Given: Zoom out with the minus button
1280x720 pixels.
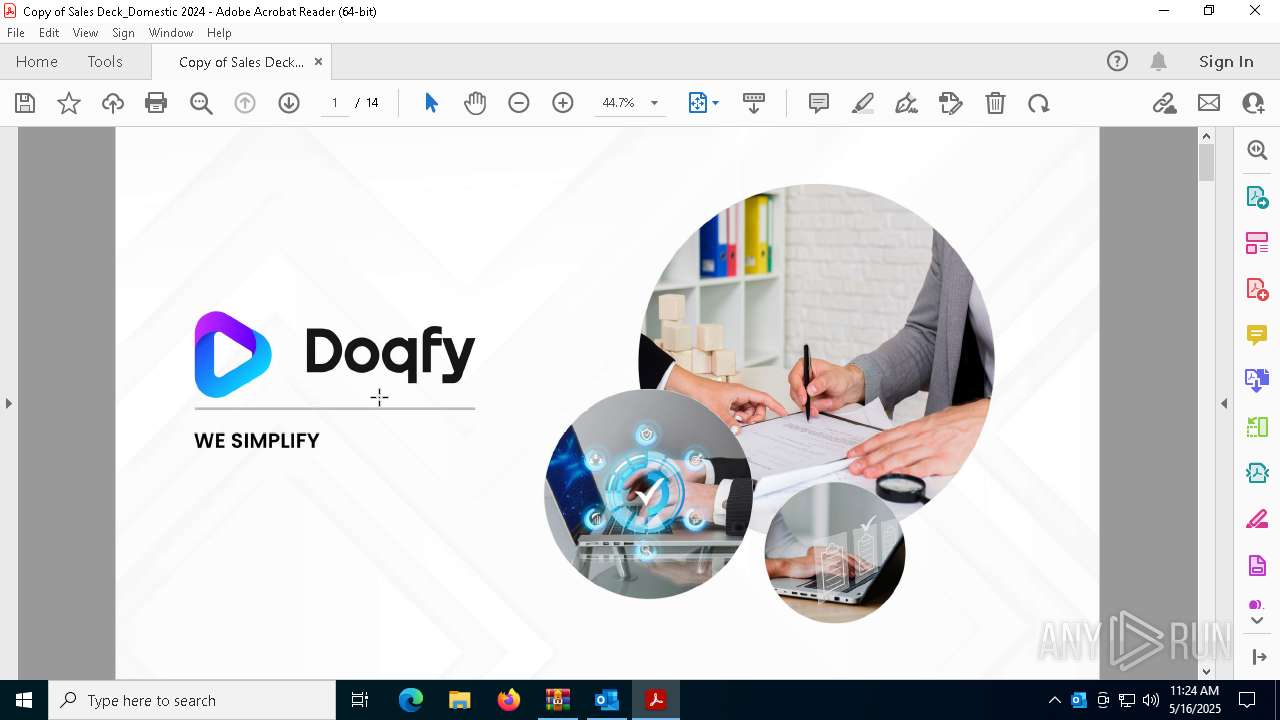Looking at the screenshot, I should (518, 103).
